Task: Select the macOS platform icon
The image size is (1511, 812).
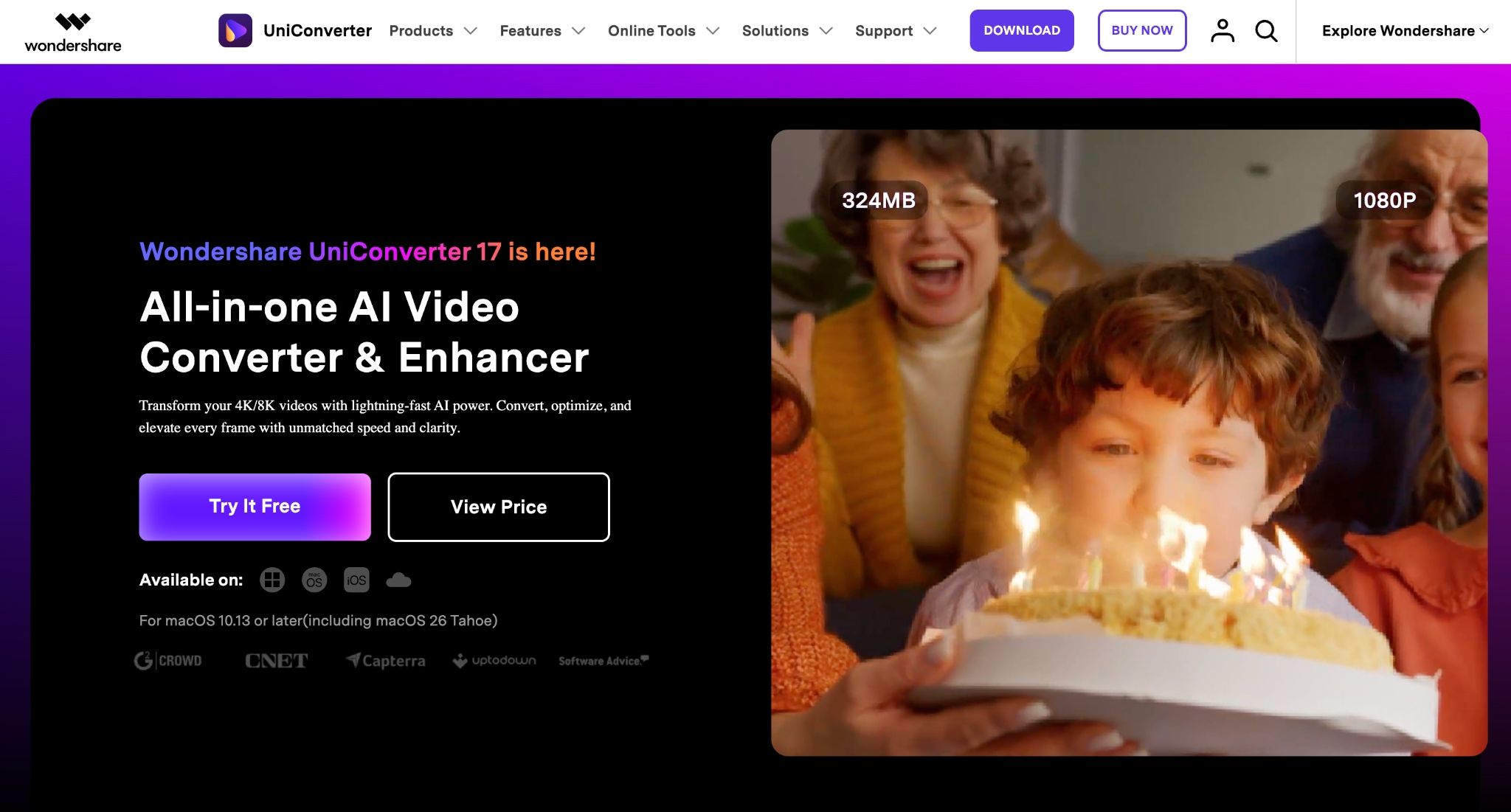Action: 314,580
